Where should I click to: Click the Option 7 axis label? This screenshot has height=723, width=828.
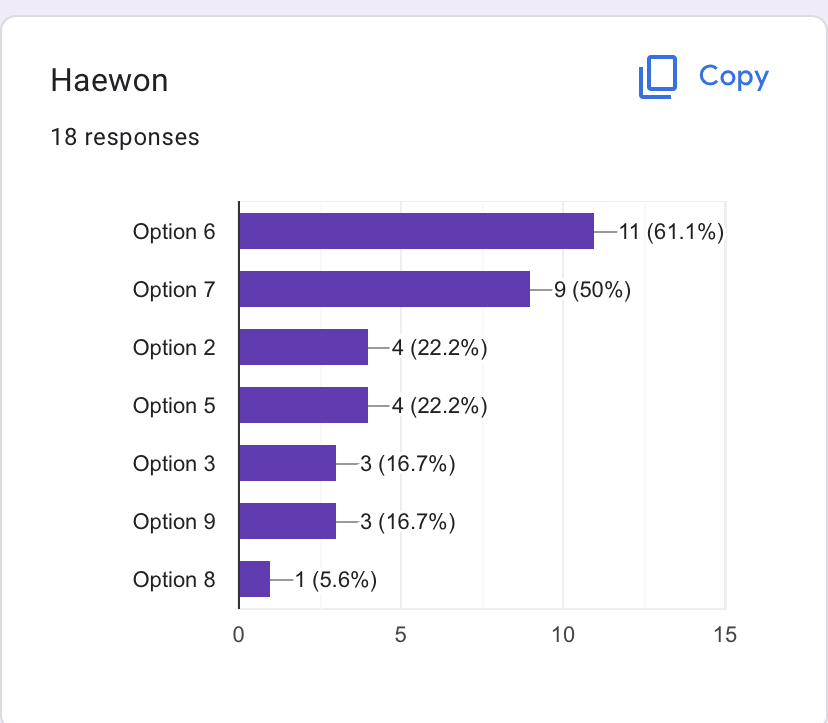tap(174, 289)
